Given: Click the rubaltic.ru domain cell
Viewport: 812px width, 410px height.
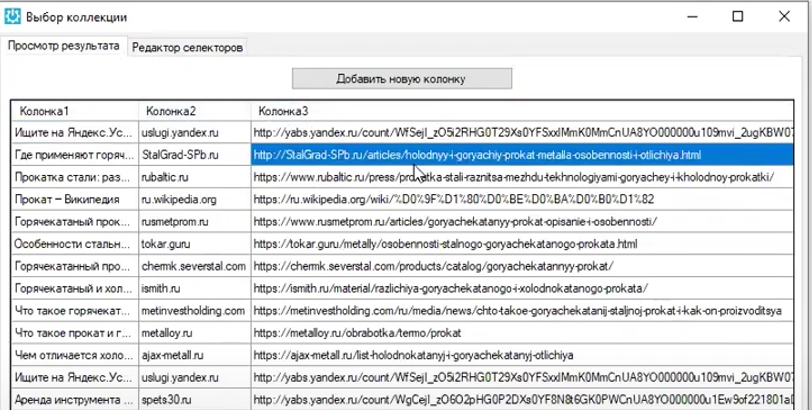Looking at the screenshot, I should pos(195,177).
